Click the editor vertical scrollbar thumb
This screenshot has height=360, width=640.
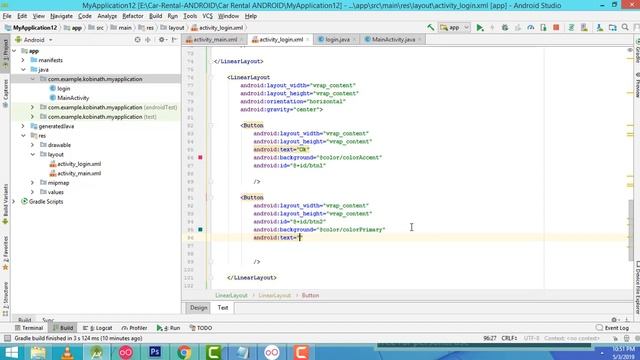[631, 230]
